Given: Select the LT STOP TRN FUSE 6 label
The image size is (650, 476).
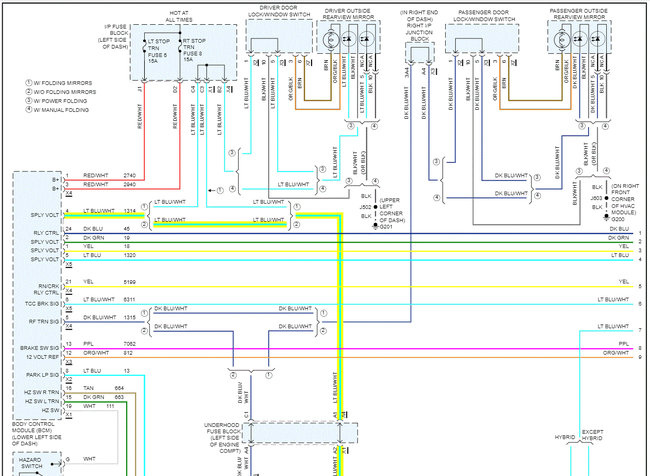Looking at the screenshot, I should (x=158, y=51).
